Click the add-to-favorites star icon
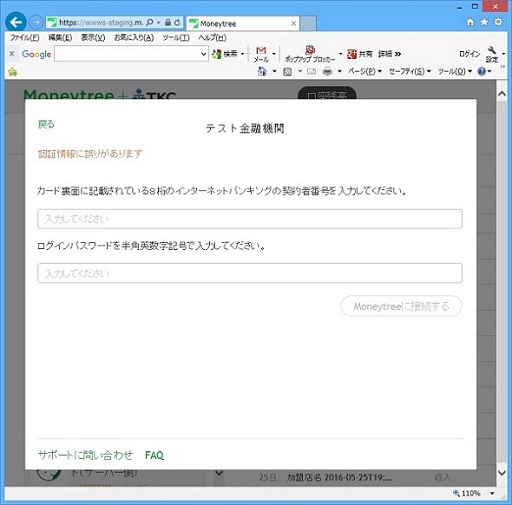Screen dimensions: 512x505 tap(13, 71)
